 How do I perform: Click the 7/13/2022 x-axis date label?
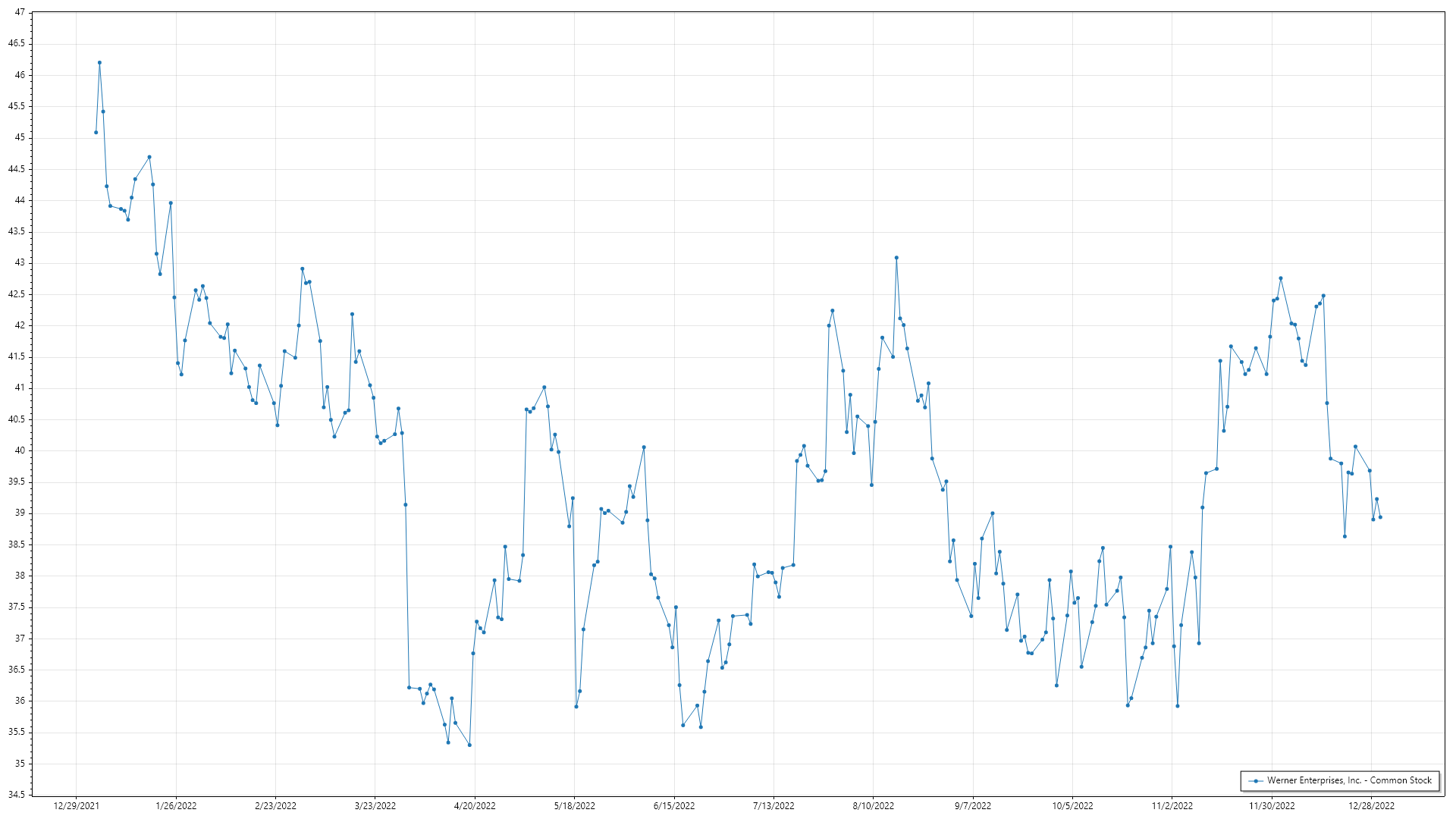[773, 805]
